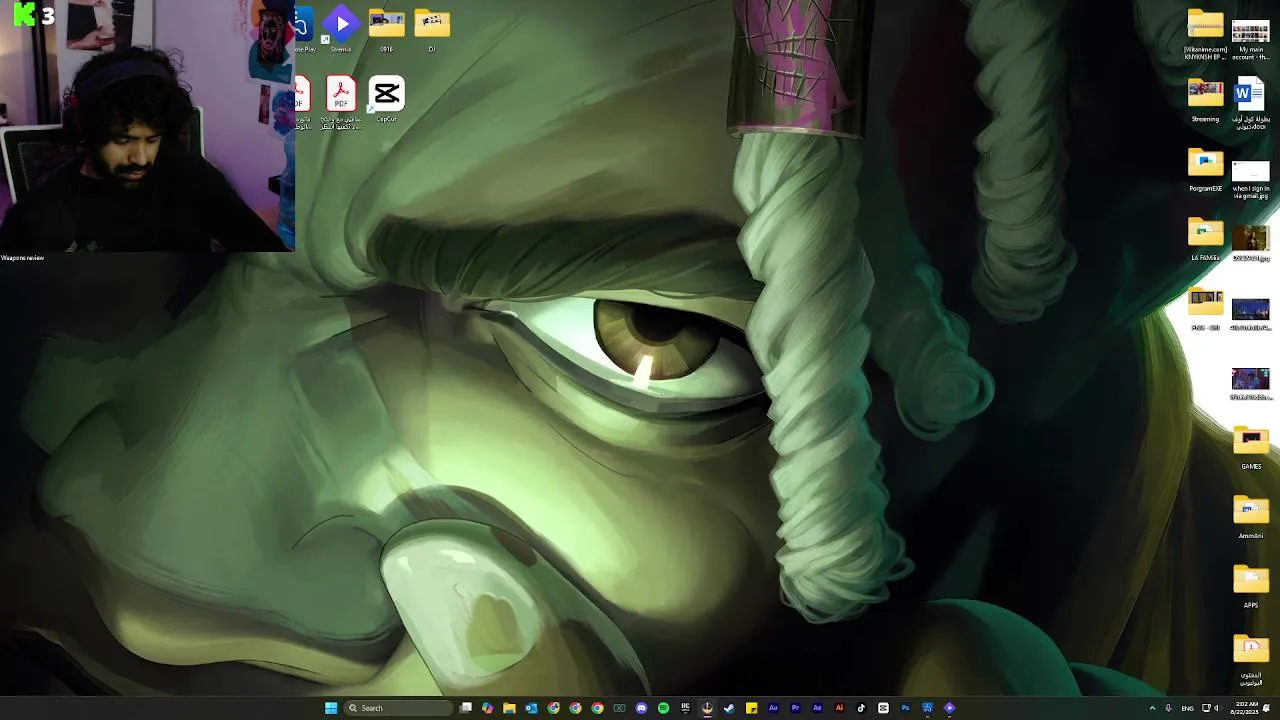Image resolution: width=1280 pixels, height=720 pixels.
Task: Select the Word document on the desktop
Action: coord(1250,105)
